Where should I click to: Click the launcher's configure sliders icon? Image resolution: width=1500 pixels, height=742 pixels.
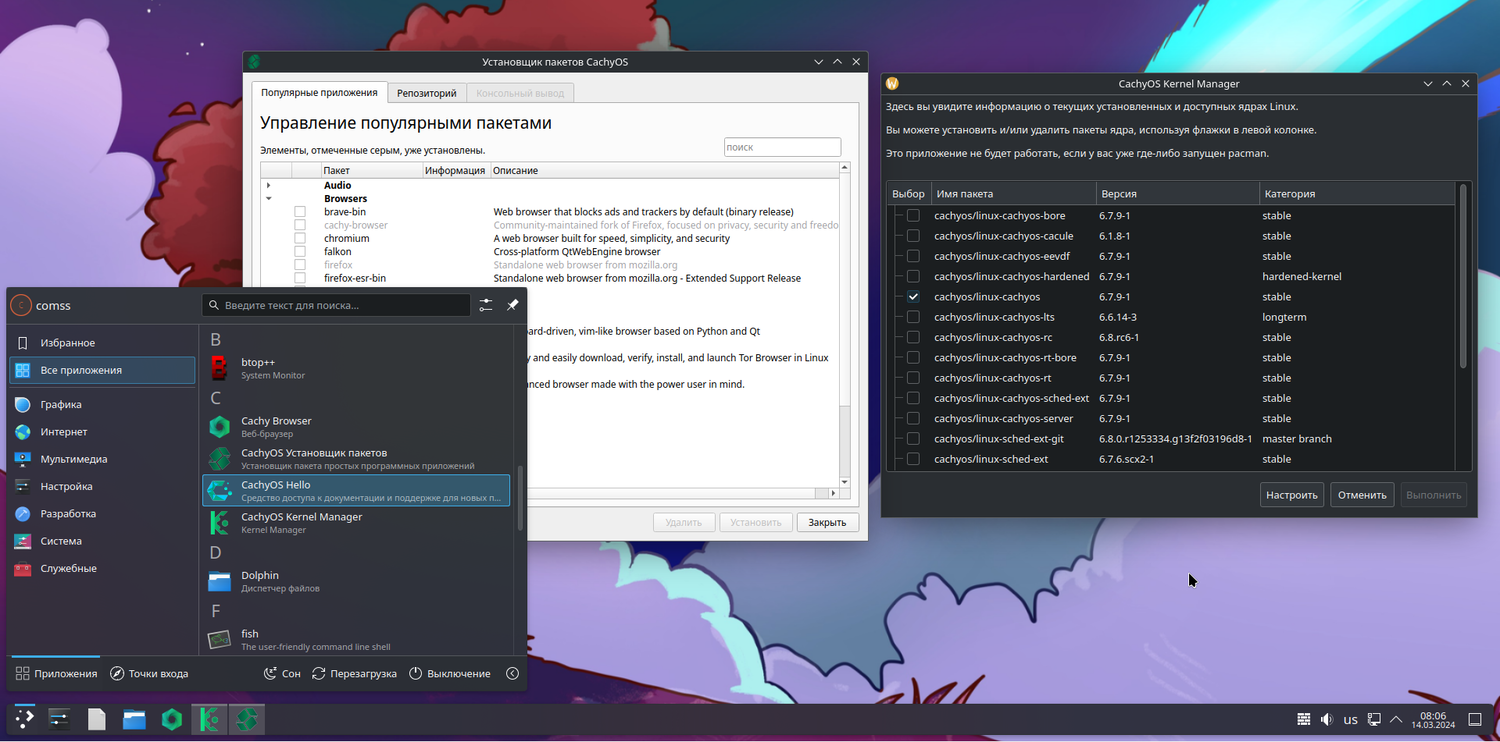click(x=486, y=305)
